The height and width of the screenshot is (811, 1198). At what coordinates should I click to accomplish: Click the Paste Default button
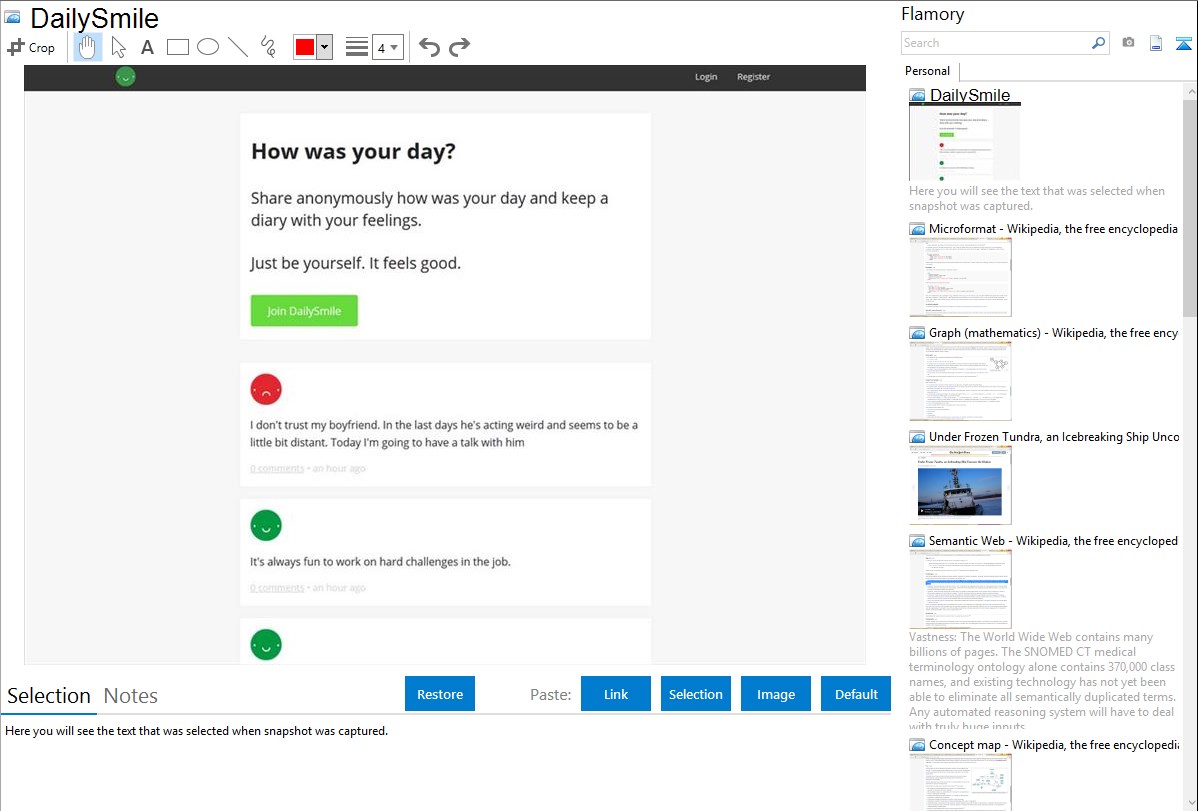[856, 694]
